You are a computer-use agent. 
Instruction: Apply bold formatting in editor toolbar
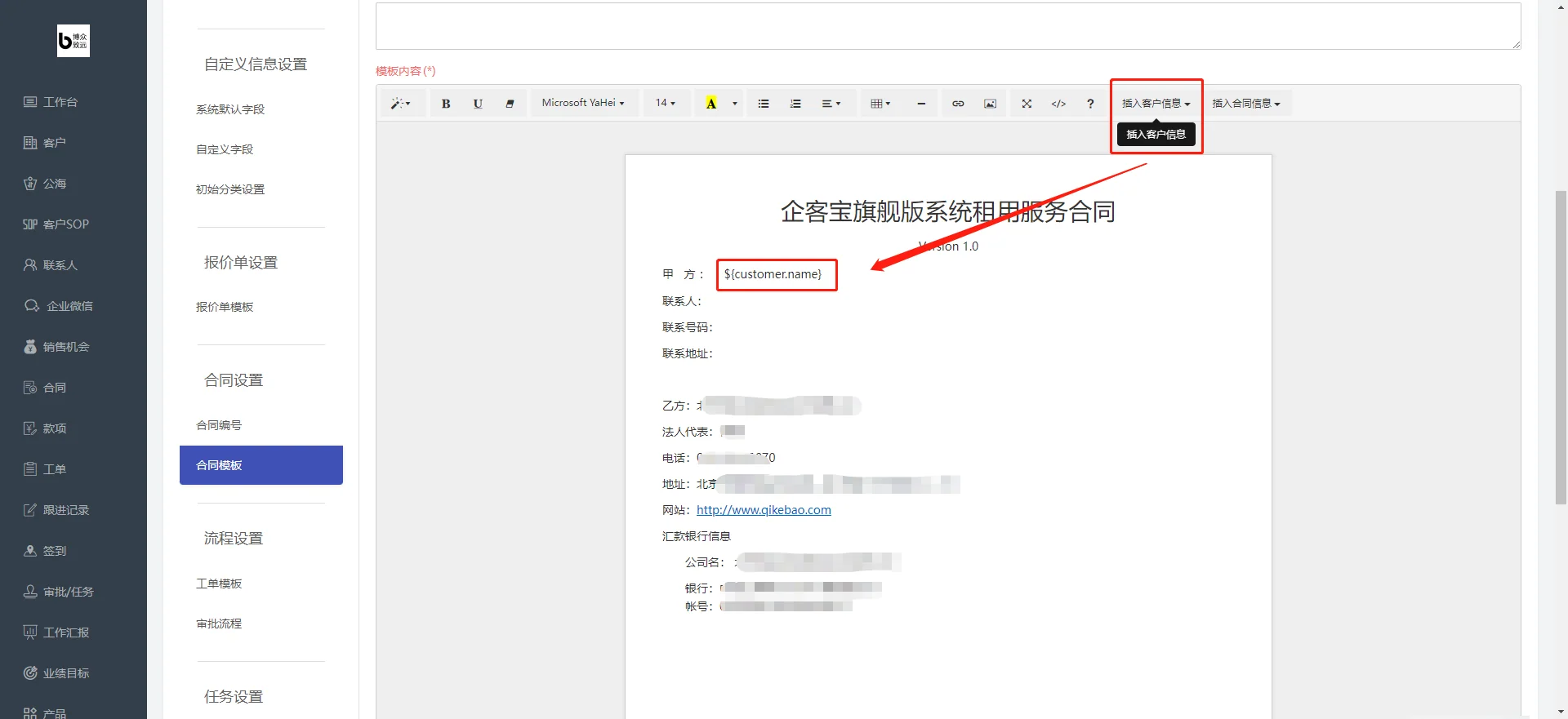(x=446, y=104)
